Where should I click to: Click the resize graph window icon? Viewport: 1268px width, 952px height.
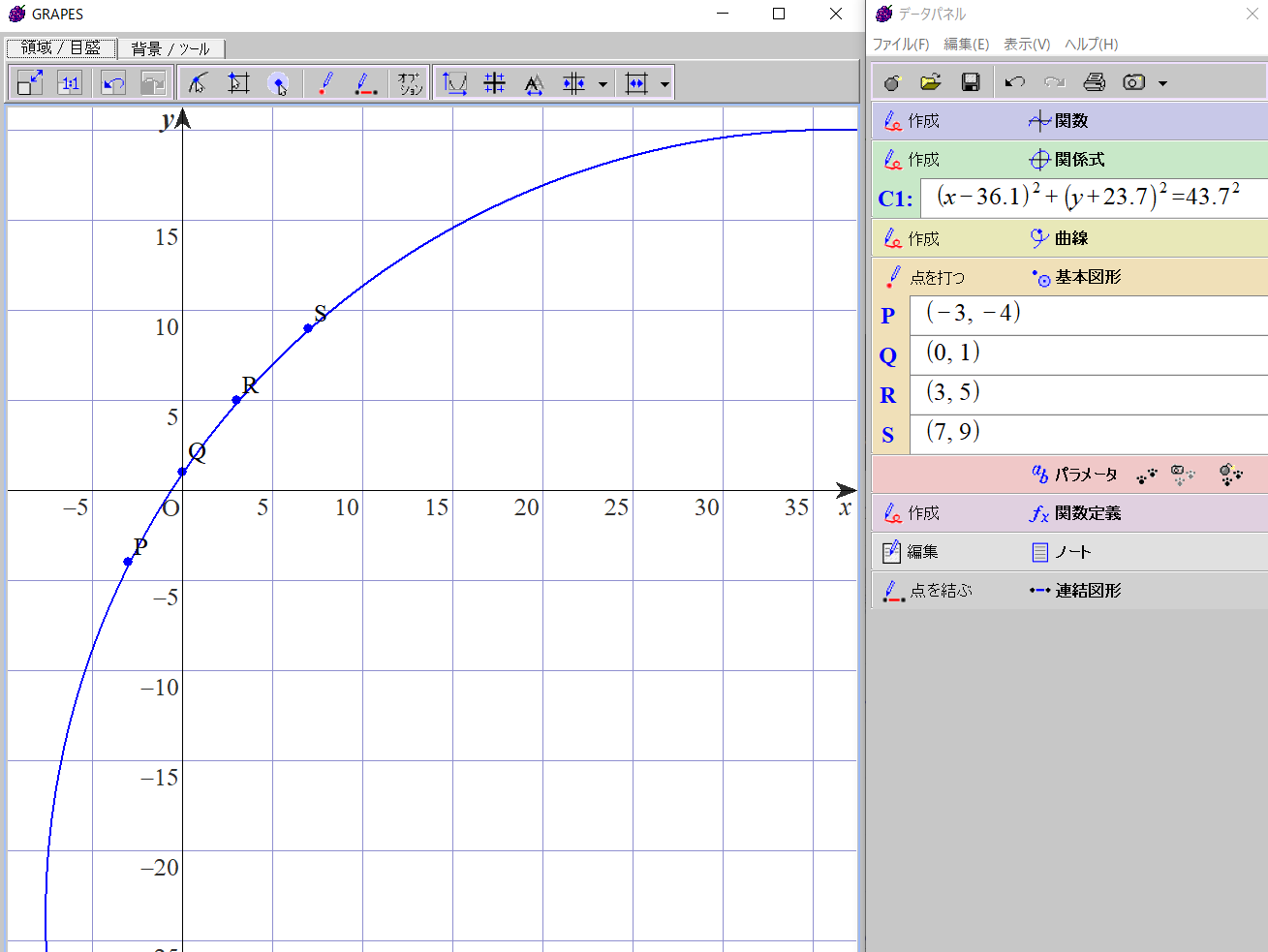click(x=30, y=83)
